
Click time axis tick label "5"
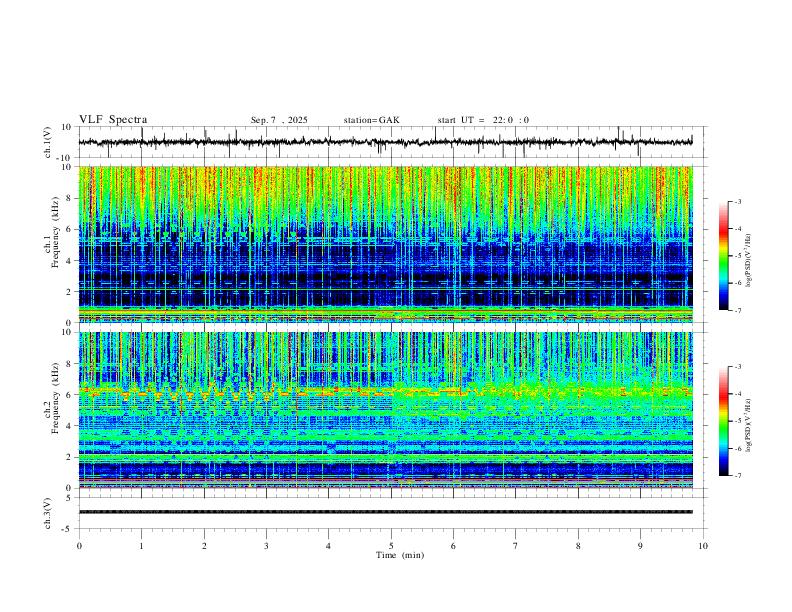click(391, 546)
